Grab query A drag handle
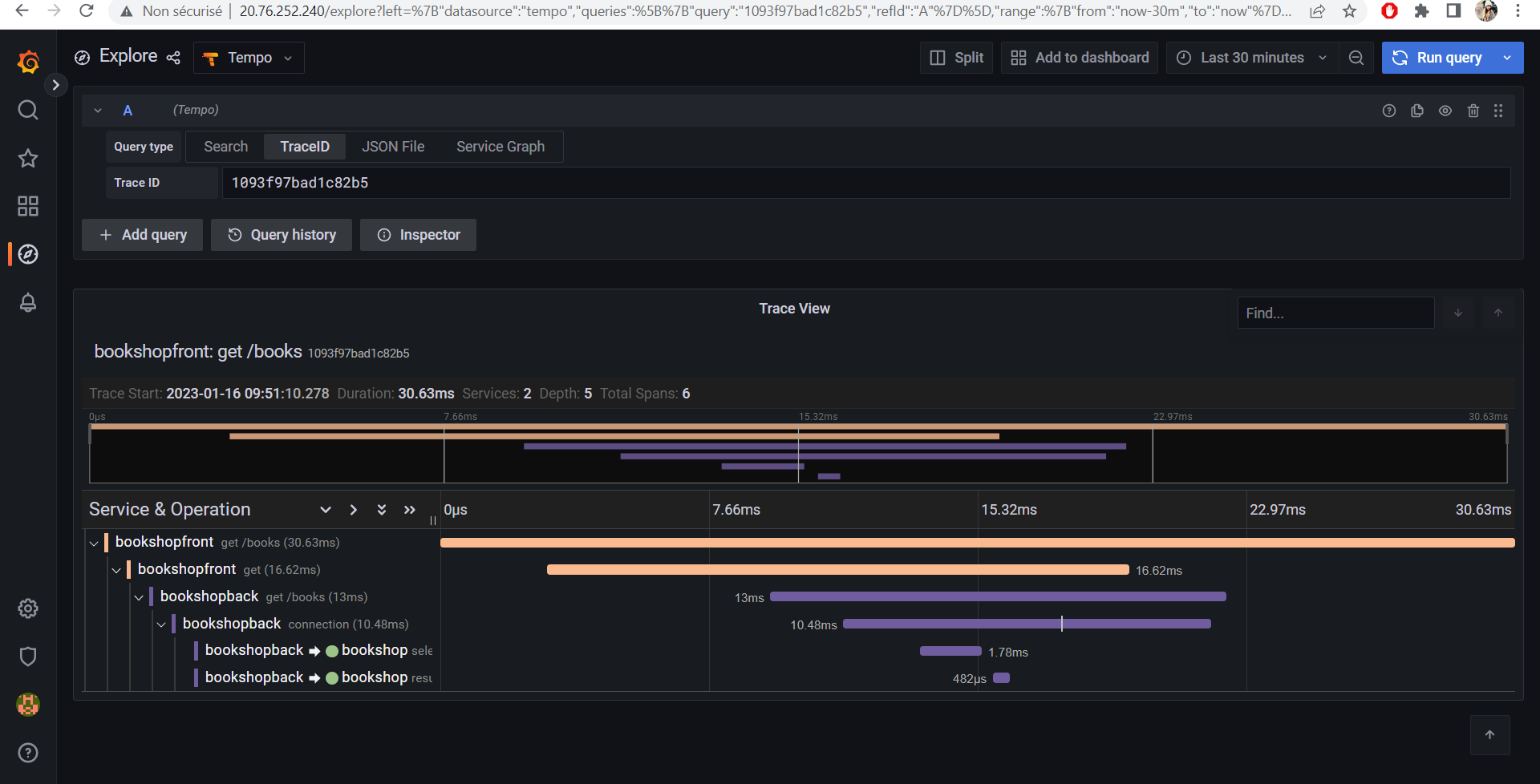The image size is (1540, 784). coord(1498,111)
